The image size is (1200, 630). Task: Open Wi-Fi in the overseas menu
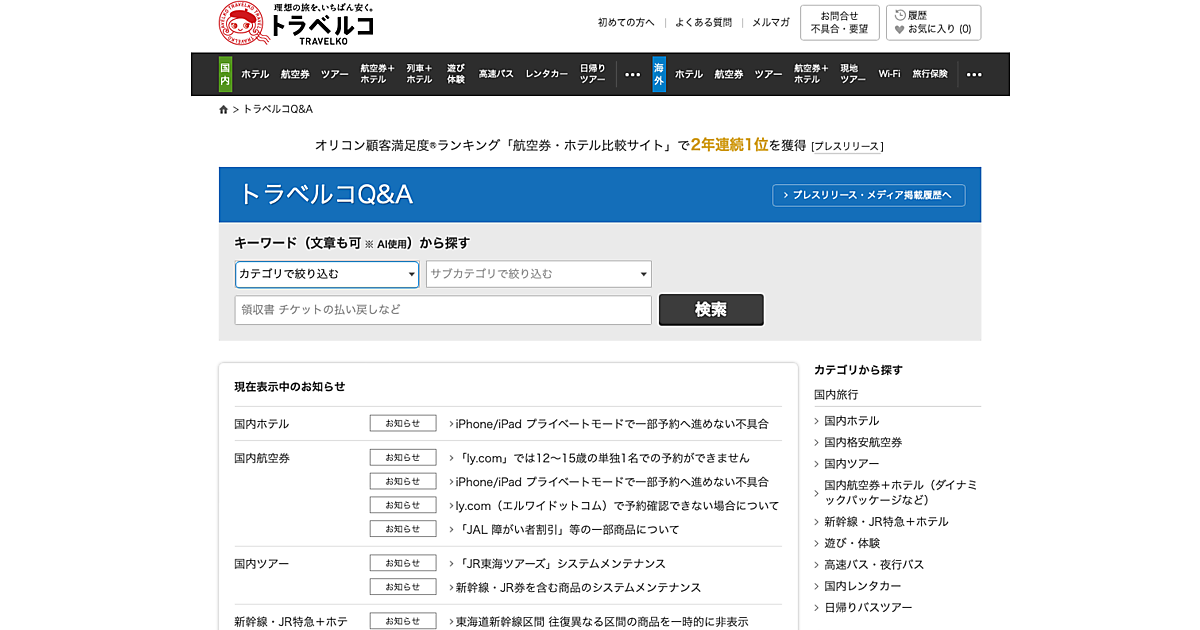(x=889, y=74)
